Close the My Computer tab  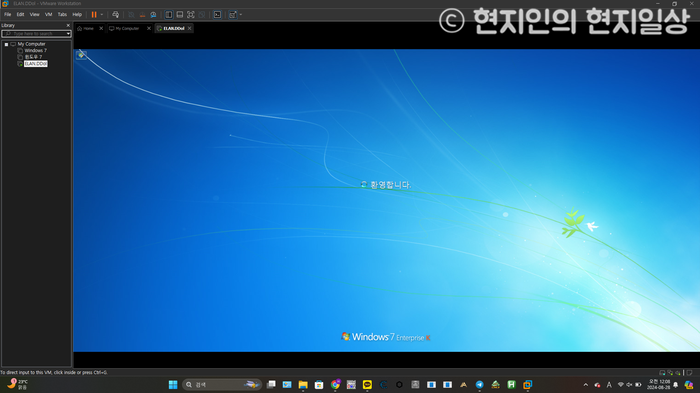(149, 28)
